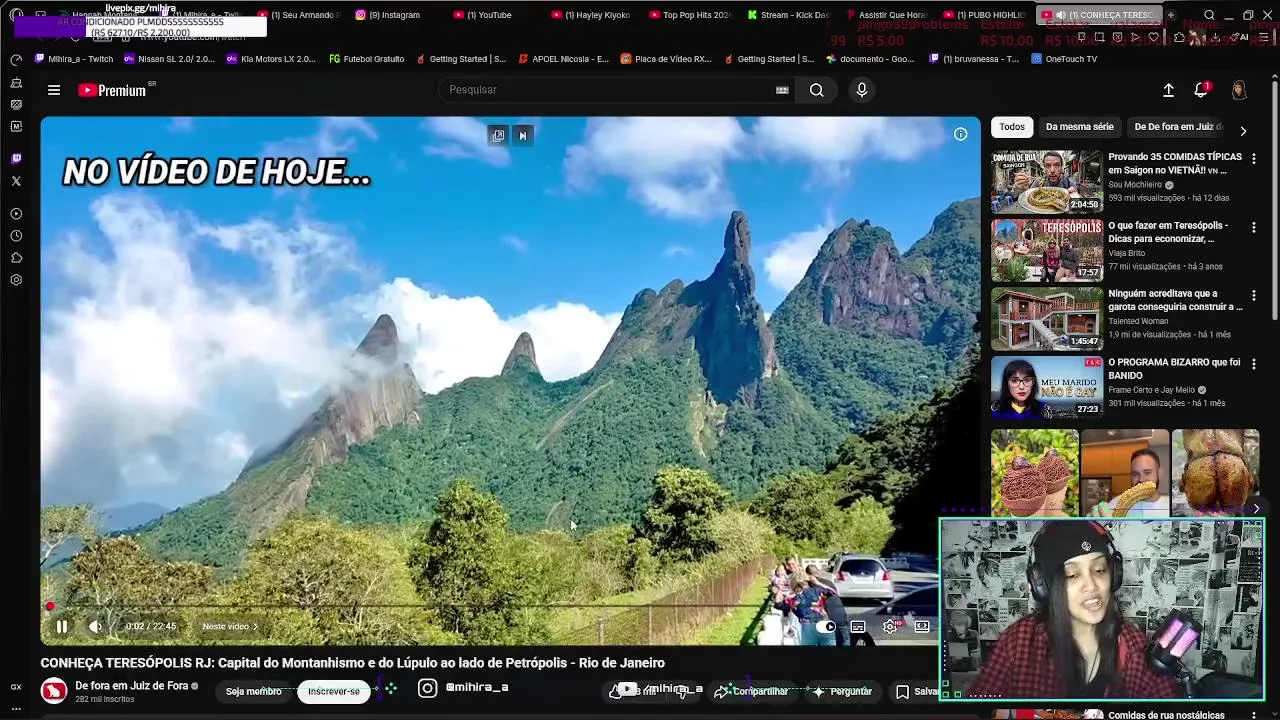This screenshot has height=720, width=1280.
Task: Click the upload/create icon in YouTube header
Action: [x=1168, y=90]
